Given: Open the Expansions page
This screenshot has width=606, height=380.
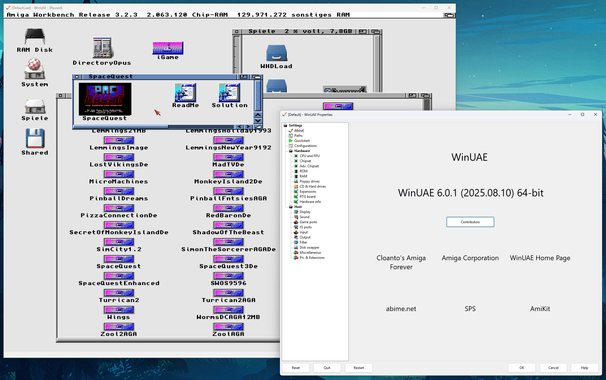Looking at the screenshot, I should (x=308, y=191).
